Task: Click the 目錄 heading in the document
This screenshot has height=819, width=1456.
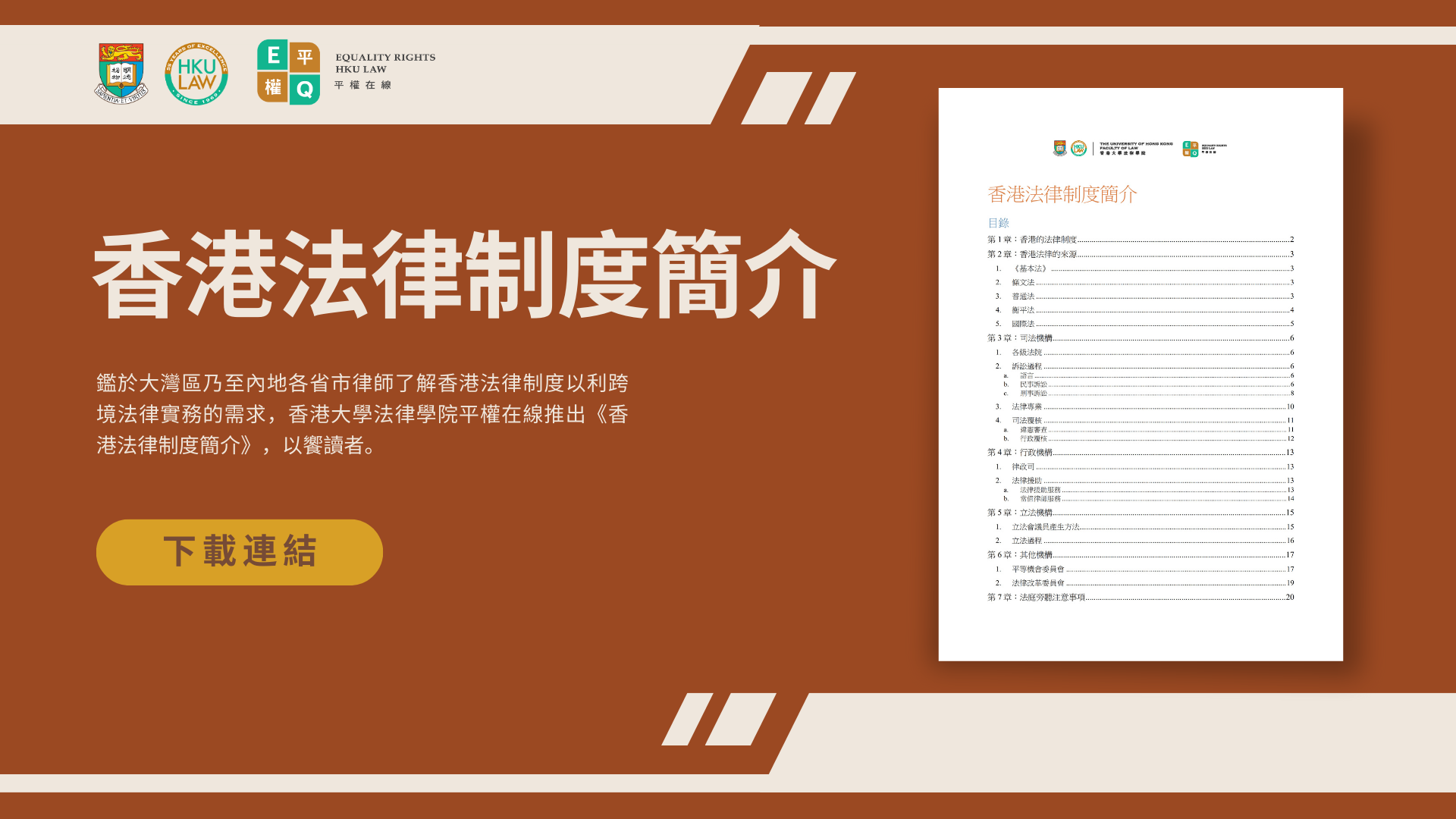Action: (x=998, y=223)
